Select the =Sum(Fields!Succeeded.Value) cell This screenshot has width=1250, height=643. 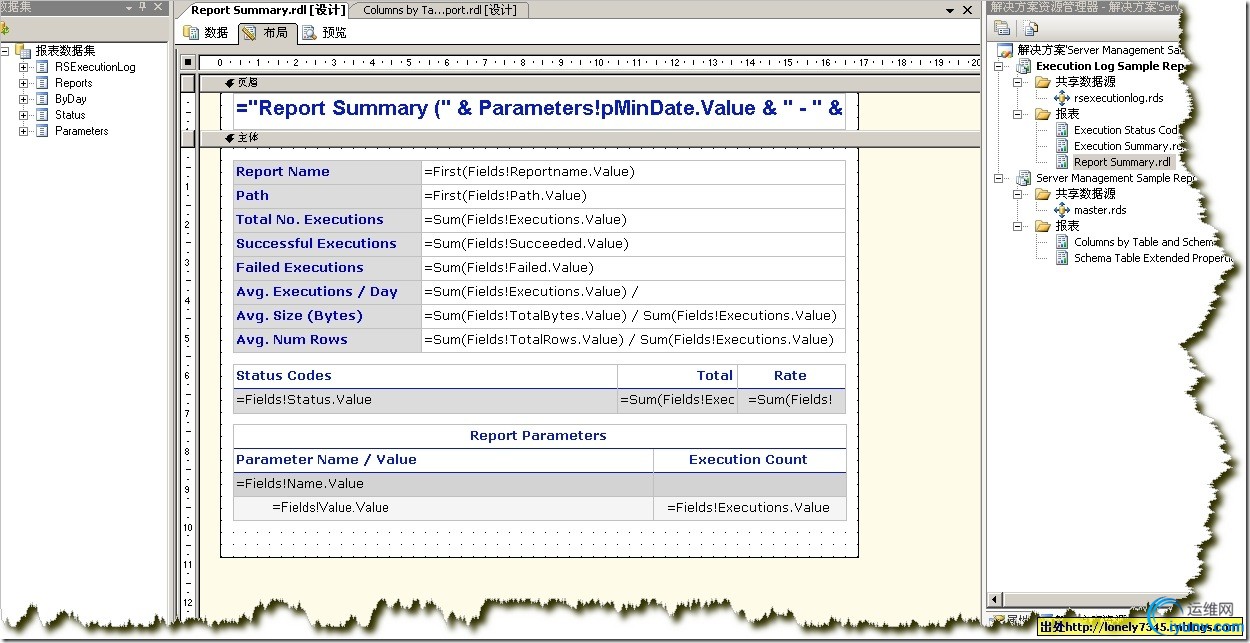click(x=633, y=244)
